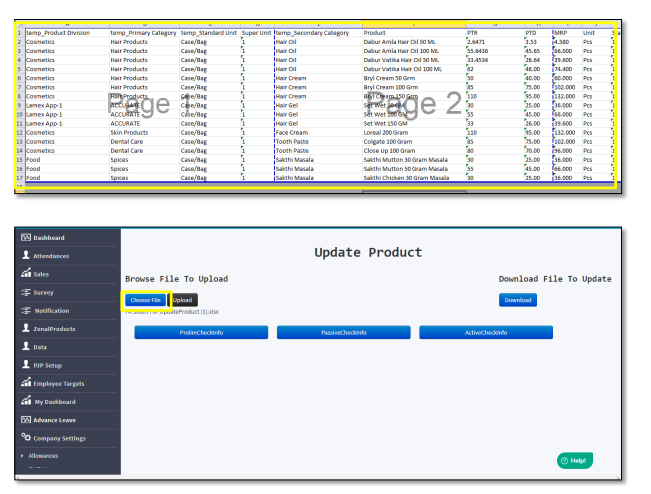Open My Dashboard in sidebar
The height and width of the screenshot is (494, 651).
click(55, 402)
